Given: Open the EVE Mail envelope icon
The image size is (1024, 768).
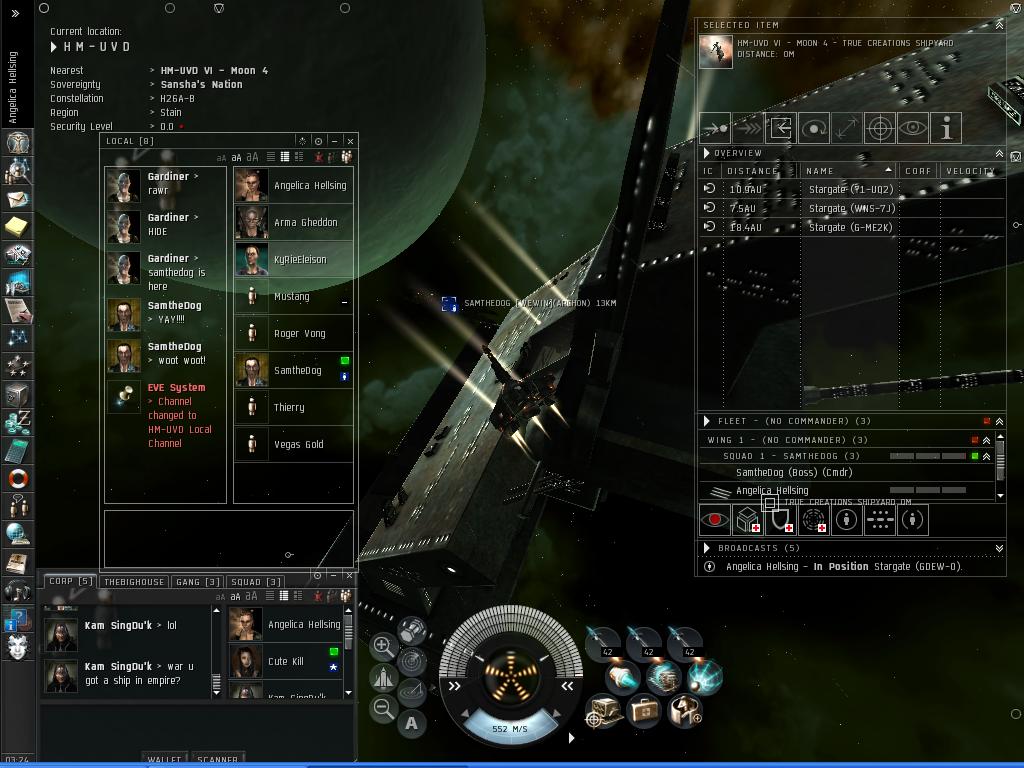Looking at the screenshot, I should 18,199.
